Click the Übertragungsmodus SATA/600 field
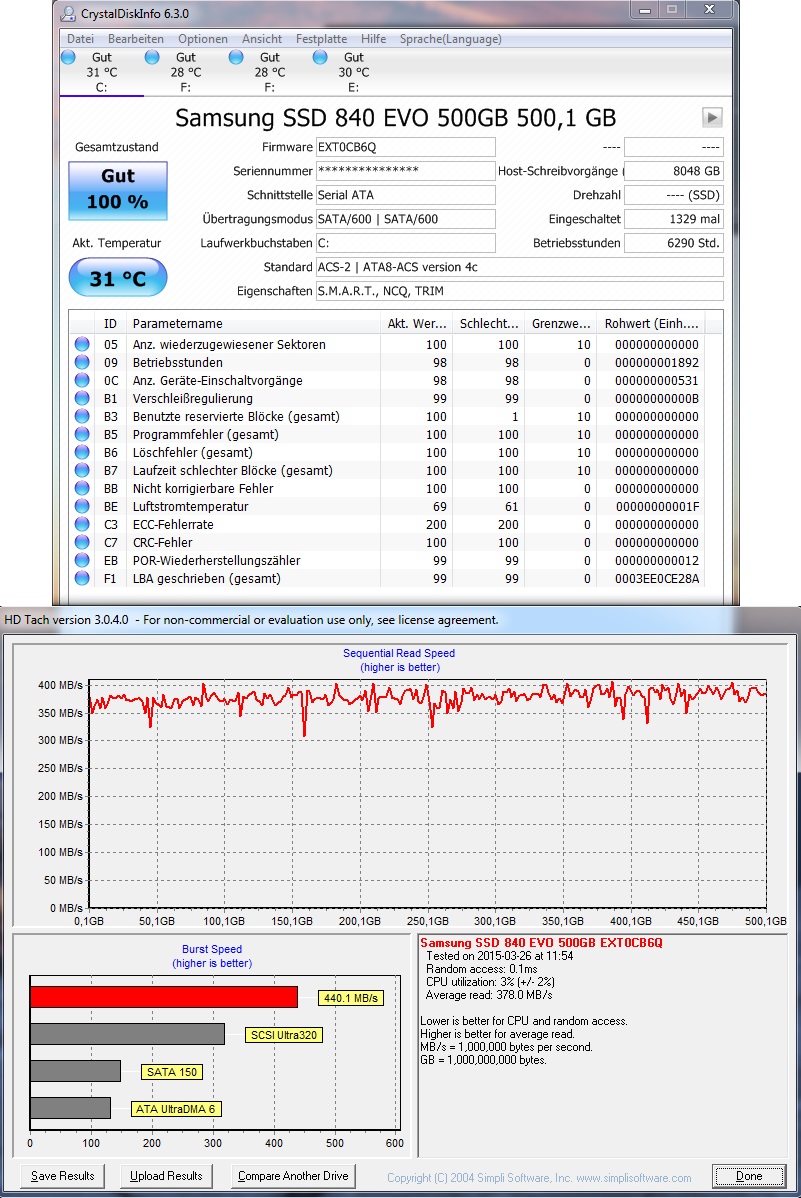801x1198 pixels. click(x=405, y=219)
